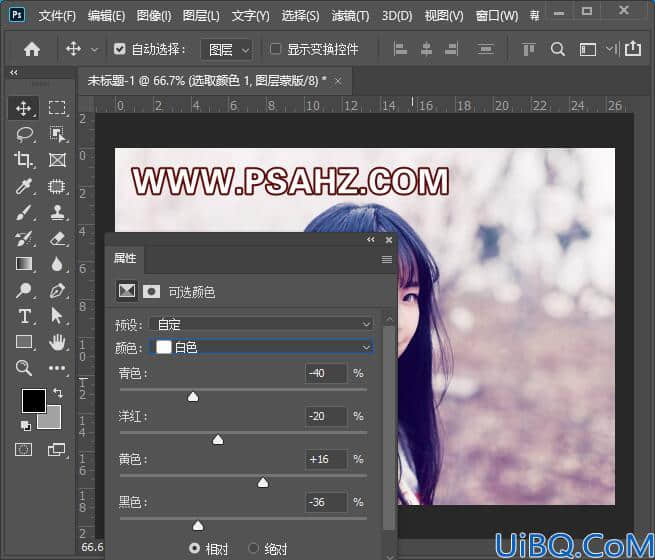This screenshot has width=655, height=560.
Task: Go to the Home screen
Action: 32,49
